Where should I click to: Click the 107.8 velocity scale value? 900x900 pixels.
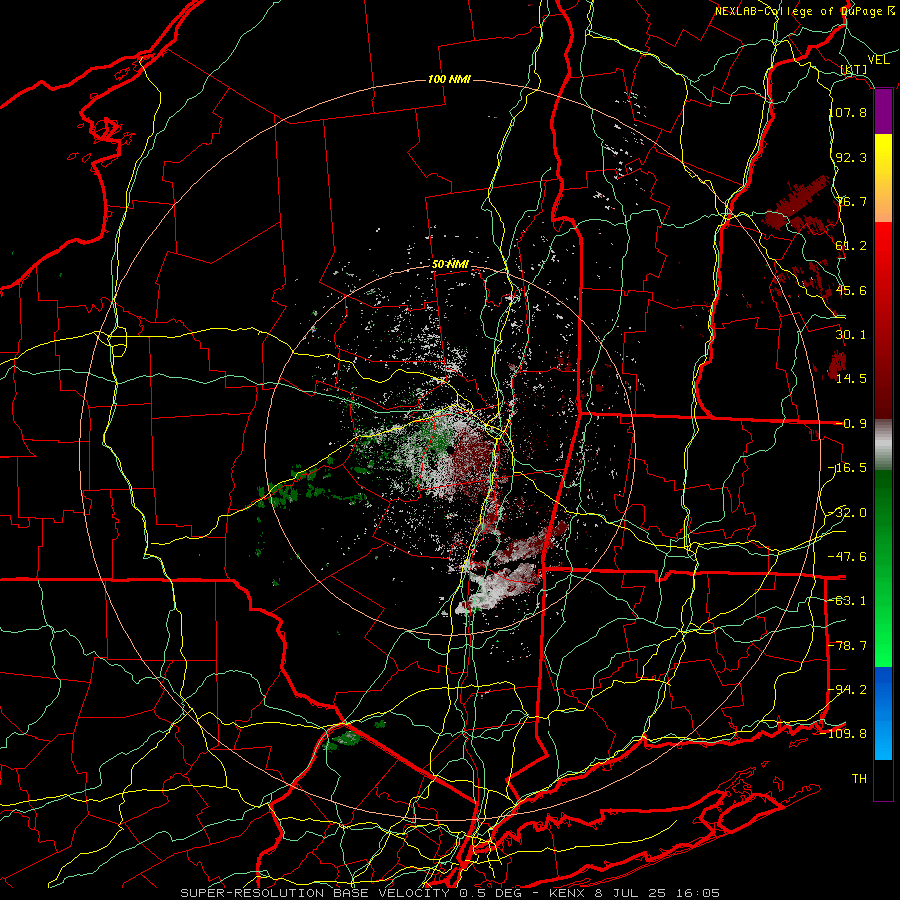pyautogui.click(x=848, y=112)
